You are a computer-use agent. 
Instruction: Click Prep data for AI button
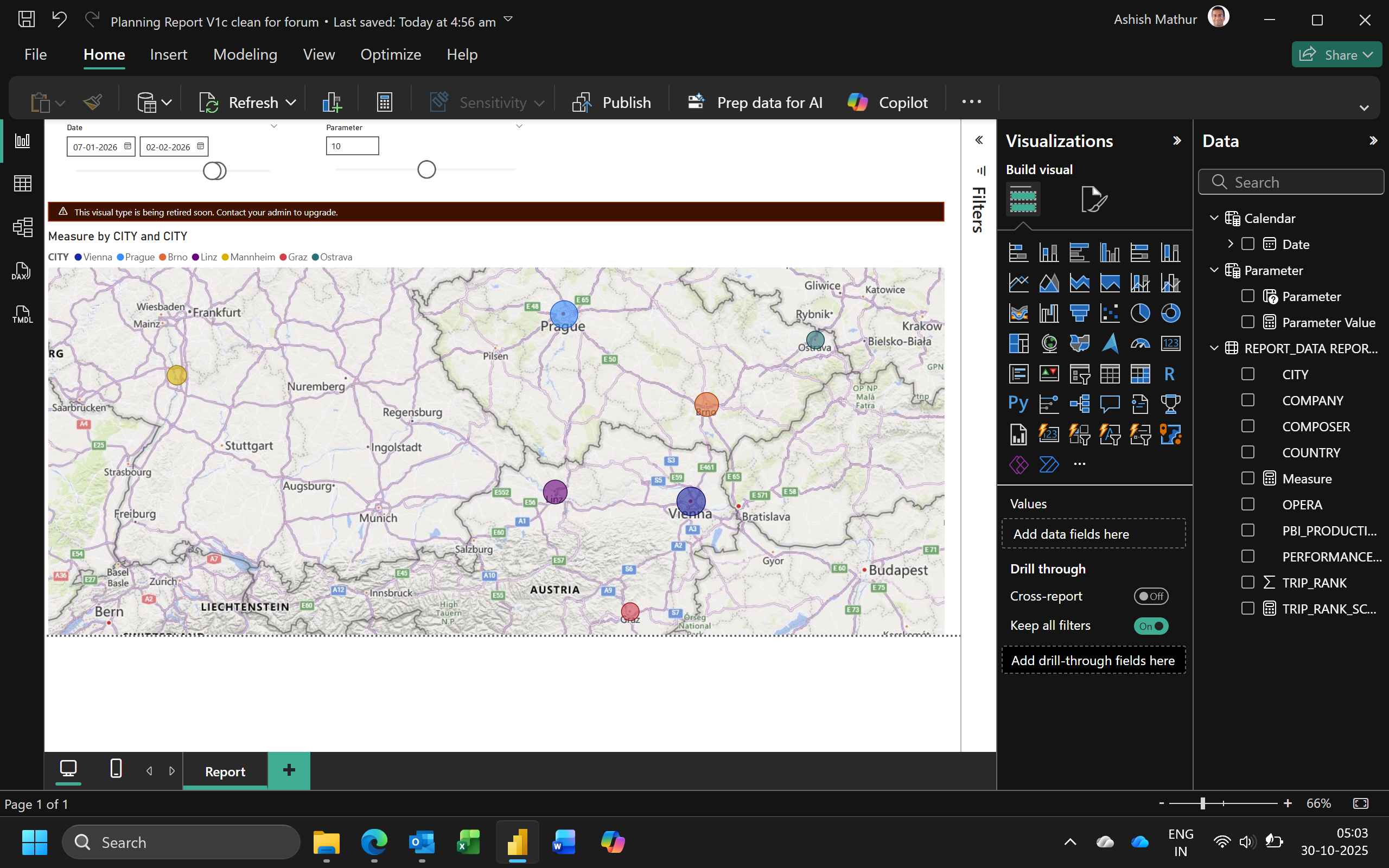pos(755,102)
